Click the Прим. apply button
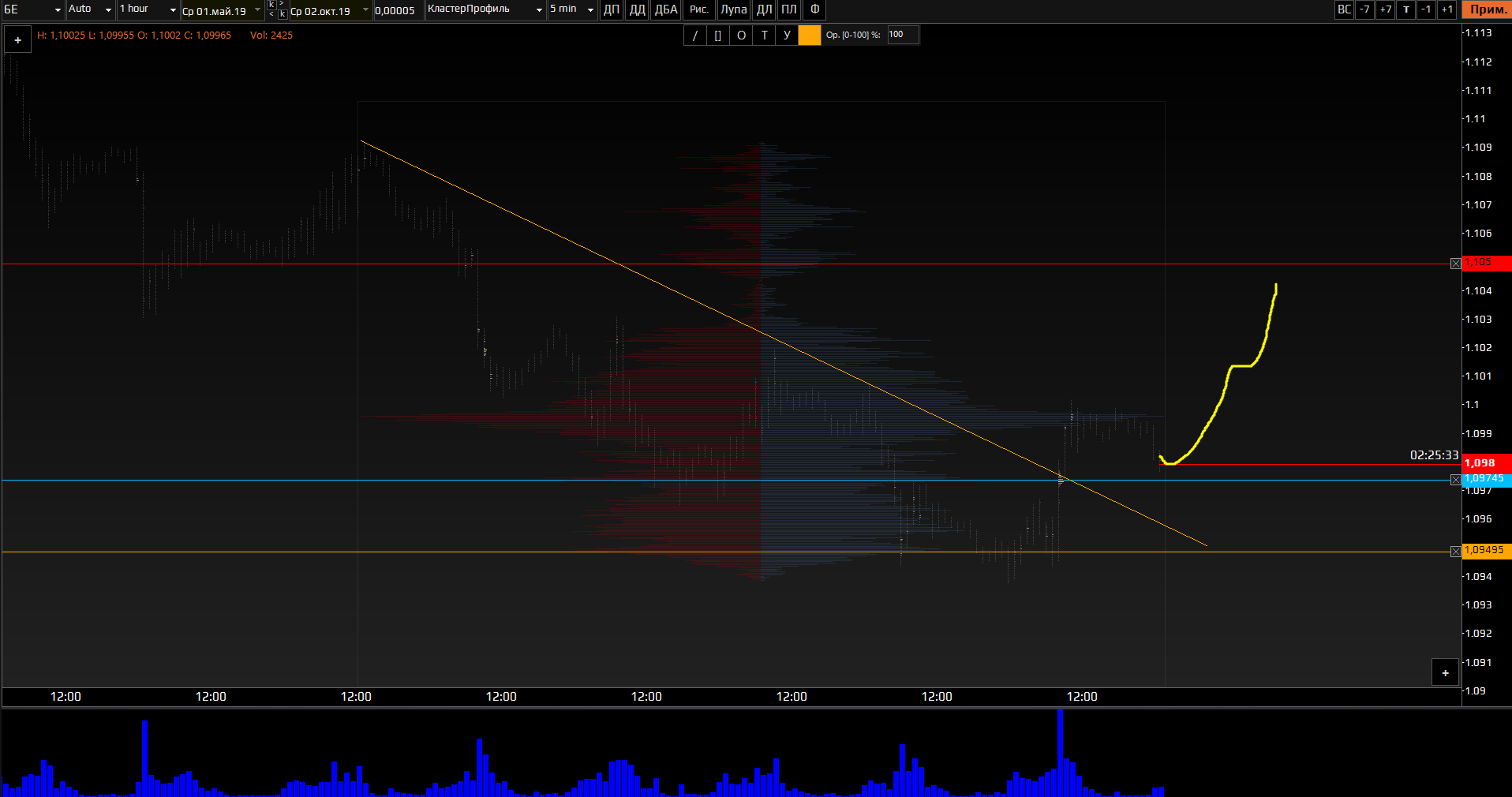 coord(1488,9)
